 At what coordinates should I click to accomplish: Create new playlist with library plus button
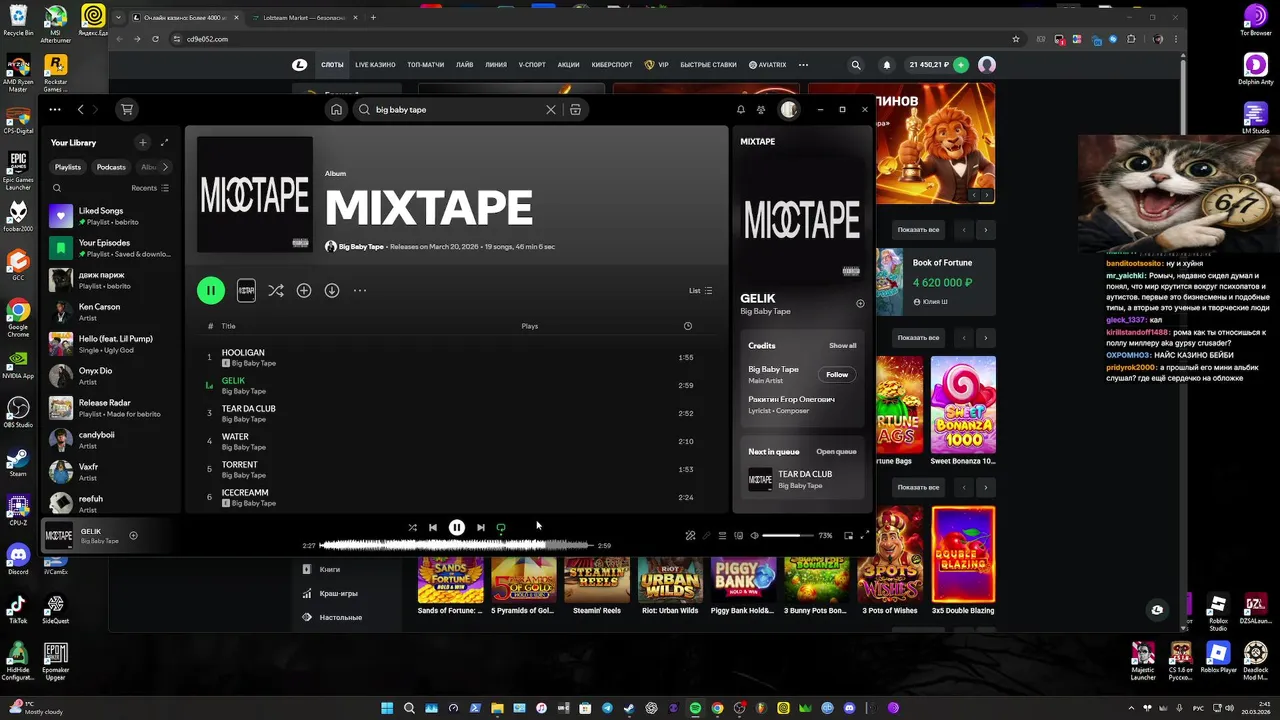[x=143, y=143]
